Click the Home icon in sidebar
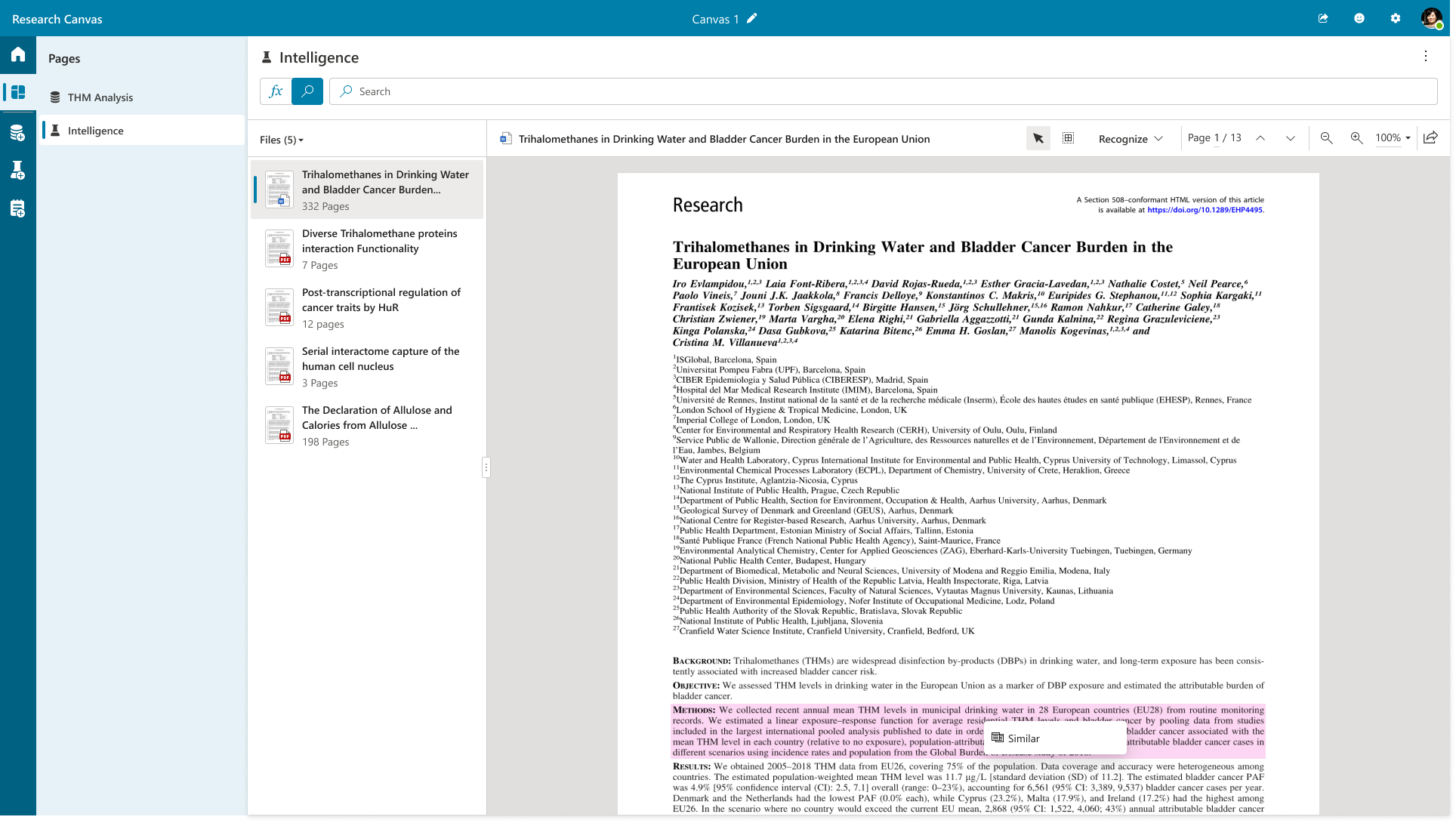The image size is (1456, 823). click(18, 54)
